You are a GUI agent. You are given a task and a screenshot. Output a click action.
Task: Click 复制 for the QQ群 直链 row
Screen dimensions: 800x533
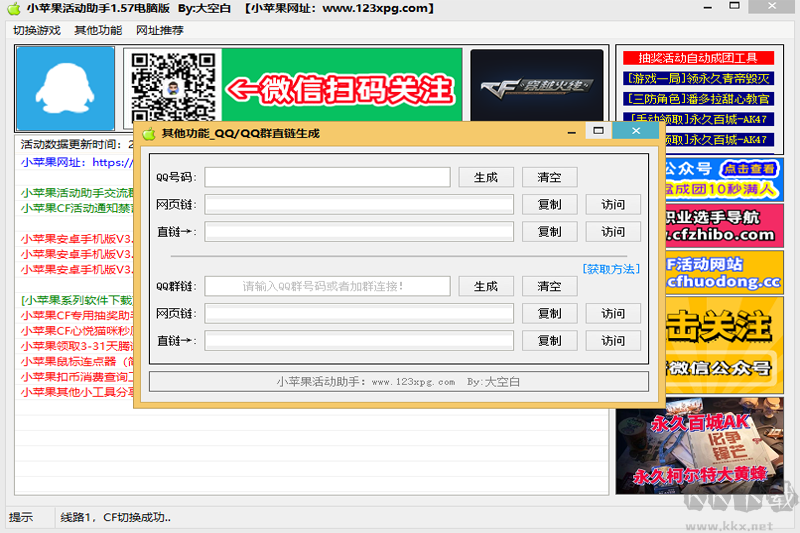coord(549,341)
